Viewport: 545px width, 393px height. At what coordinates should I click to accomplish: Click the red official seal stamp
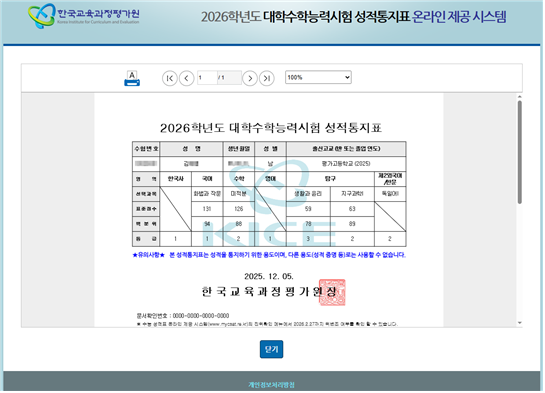point(333,293)
